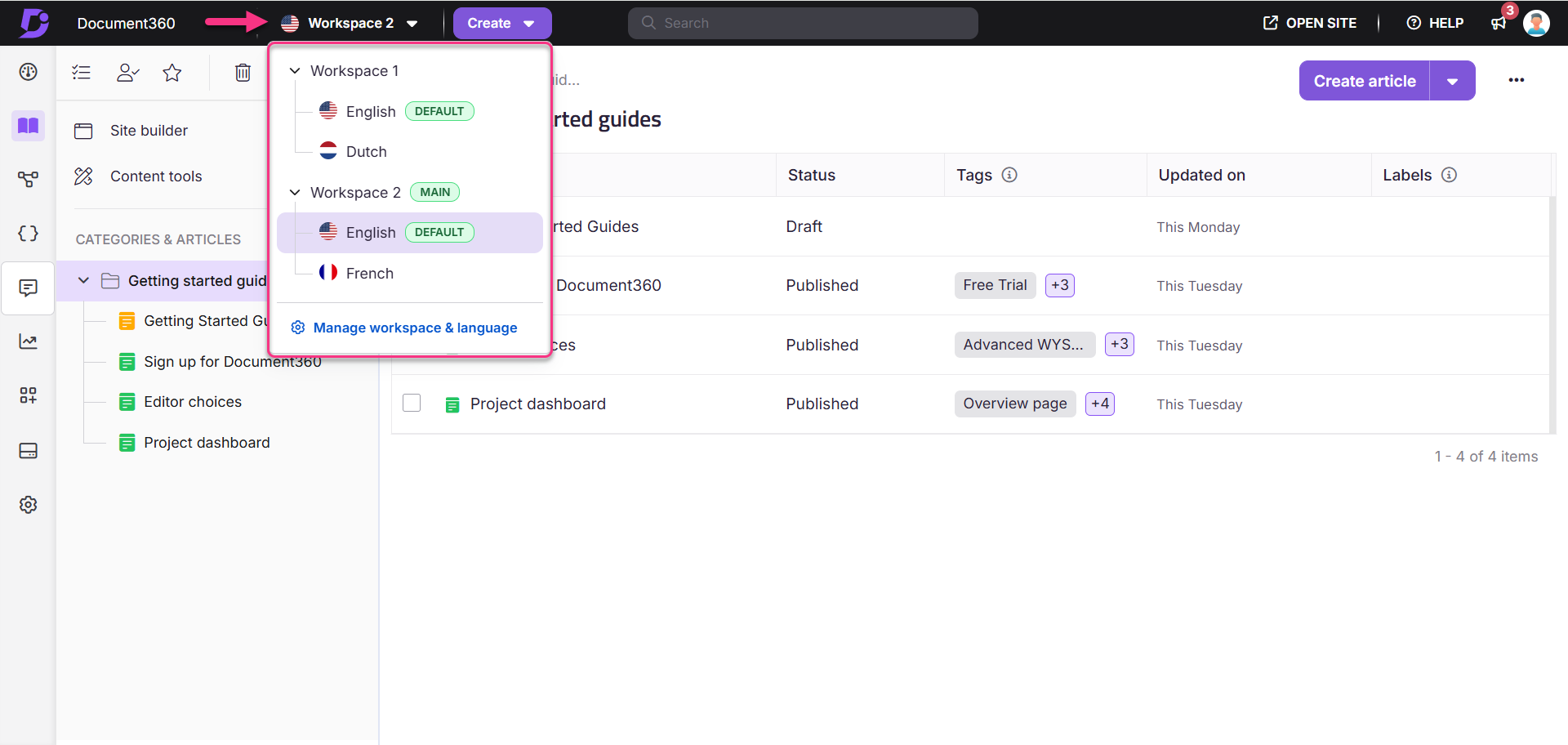The image size is (1568, 745).
Task: Open the Widget grid icon in sidebar
Action: [x=28, y=395]
